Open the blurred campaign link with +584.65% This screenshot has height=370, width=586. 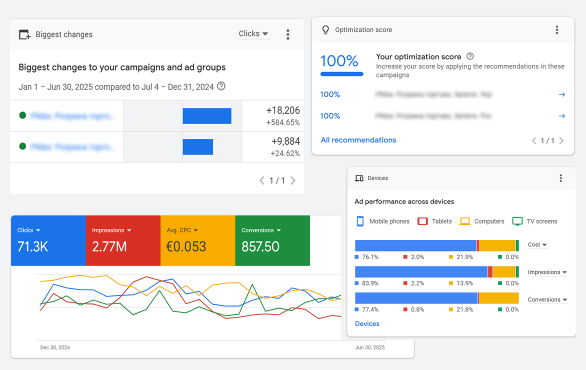73,116
